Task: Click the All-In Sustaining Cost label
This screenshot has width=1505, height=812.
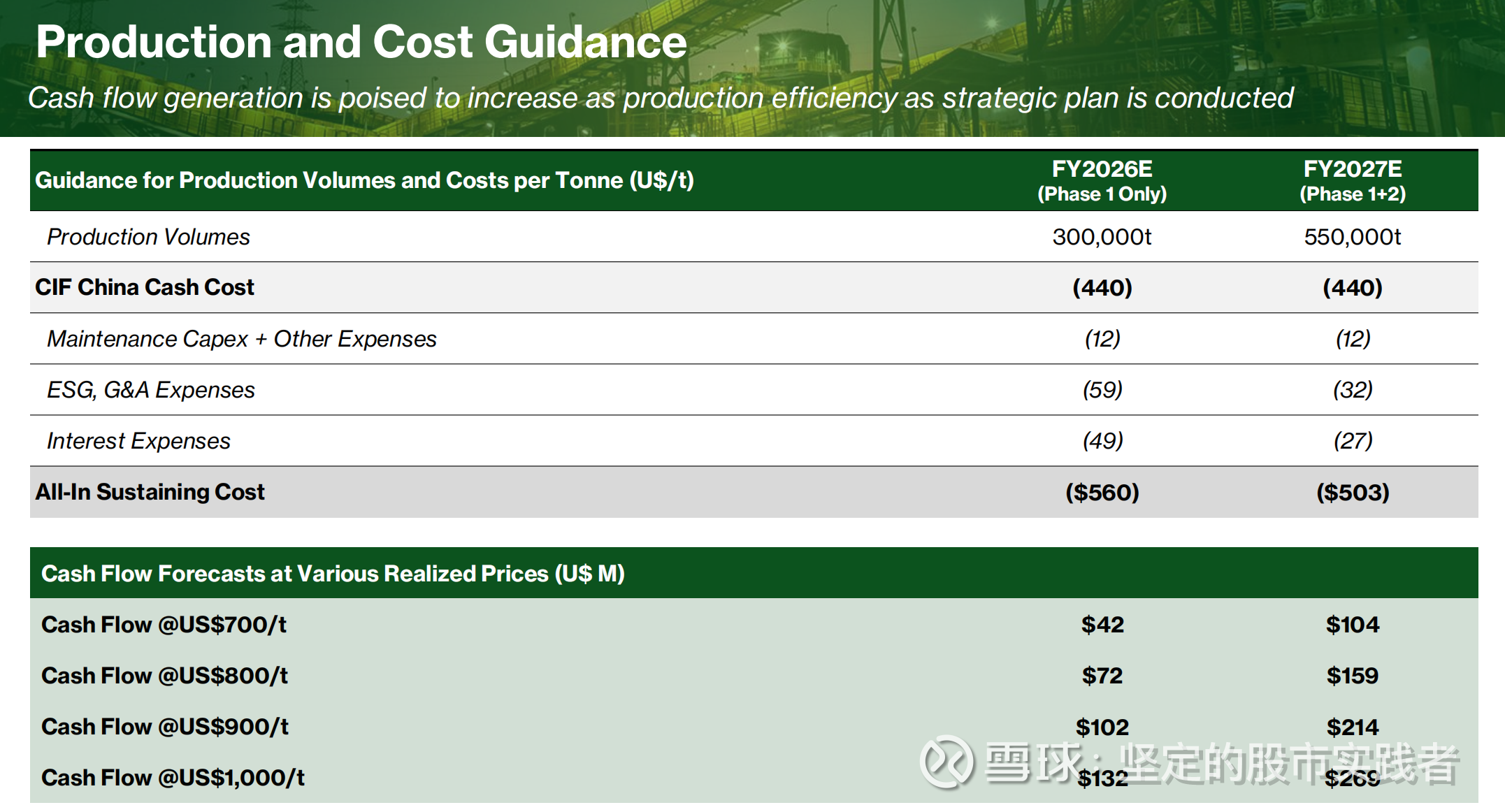Action: [x=150, y=492]
